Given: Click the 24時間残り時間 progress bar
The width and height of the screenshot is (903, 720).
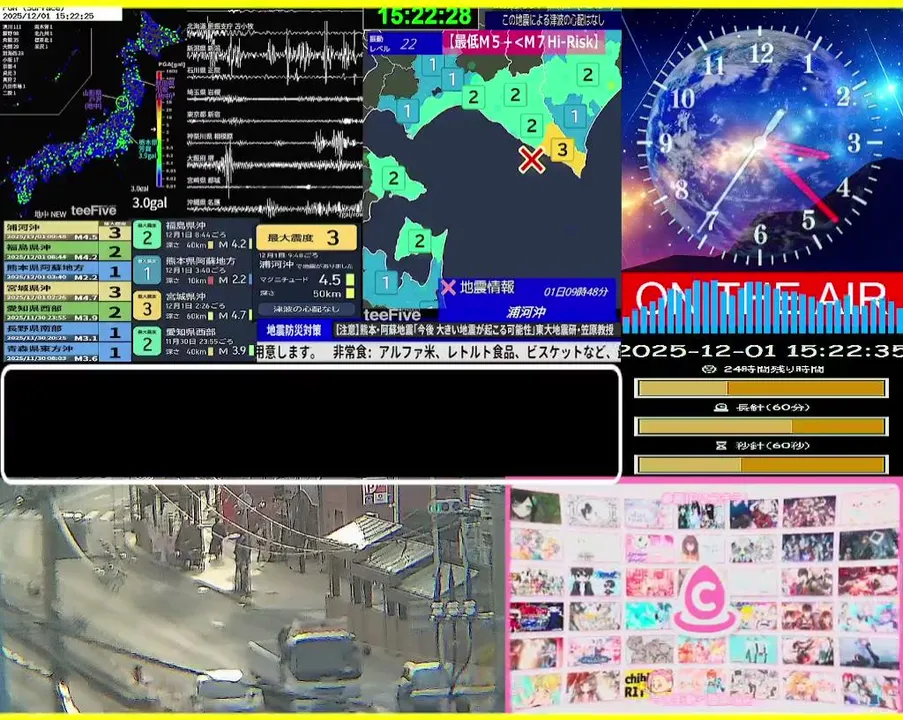Looking at the screenshot, I should pos(761,388).
